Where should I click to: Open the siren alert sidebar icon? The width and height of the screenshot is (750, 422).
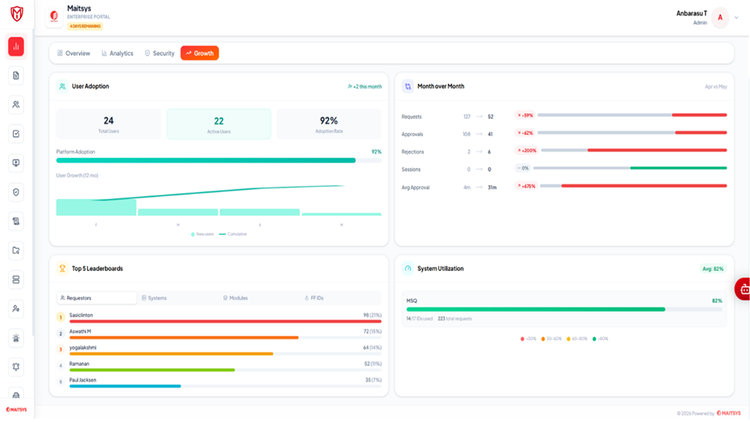pyautogui.click(x=16, y=338)
